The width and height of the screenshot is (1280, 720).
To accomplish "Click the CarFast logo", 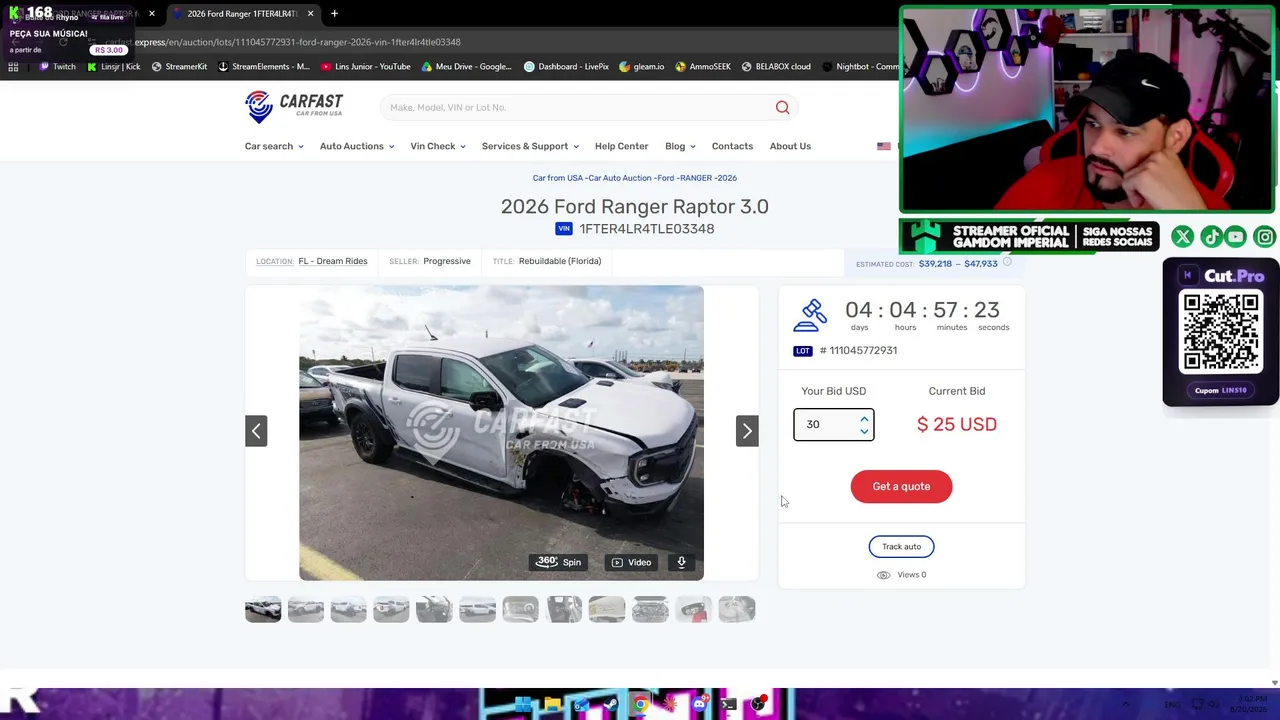I will 293,107.
